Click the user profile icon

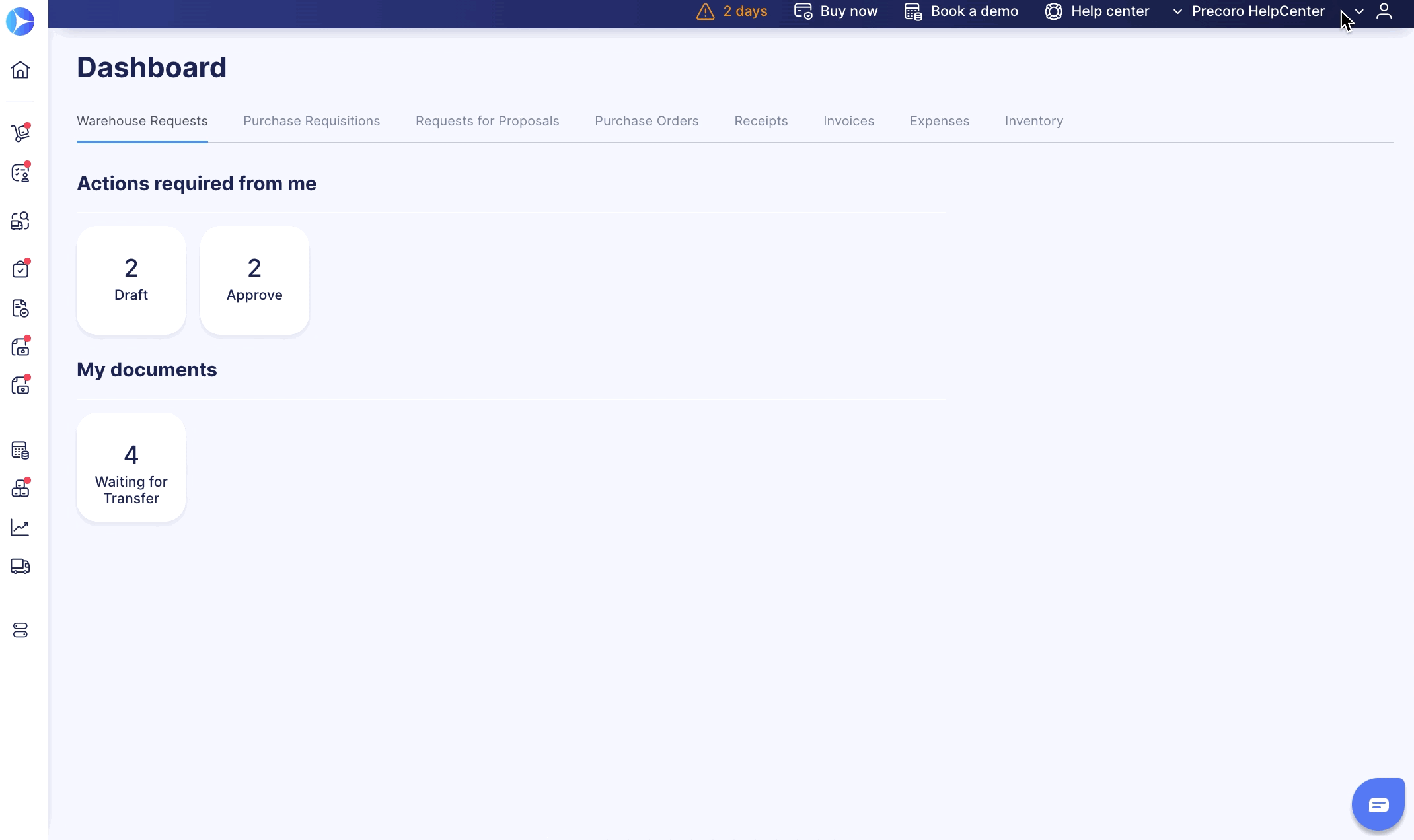click(1384, 11)
